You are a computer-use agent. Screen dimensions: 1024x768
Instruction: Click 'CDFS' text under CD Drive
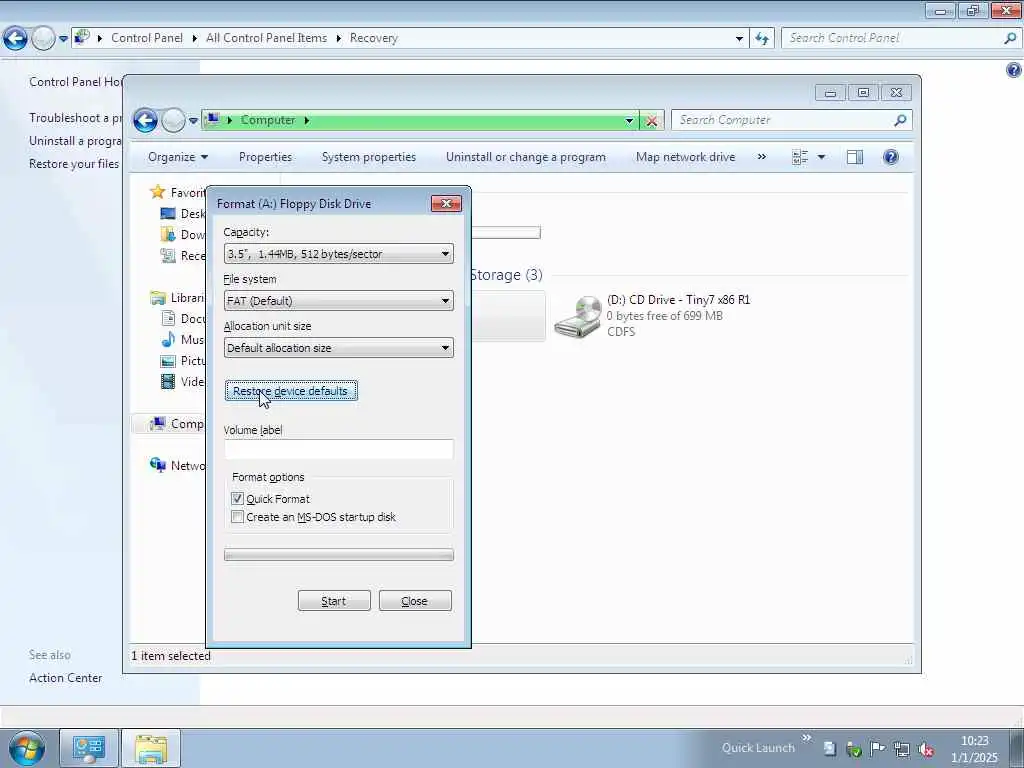pos(621,332)
